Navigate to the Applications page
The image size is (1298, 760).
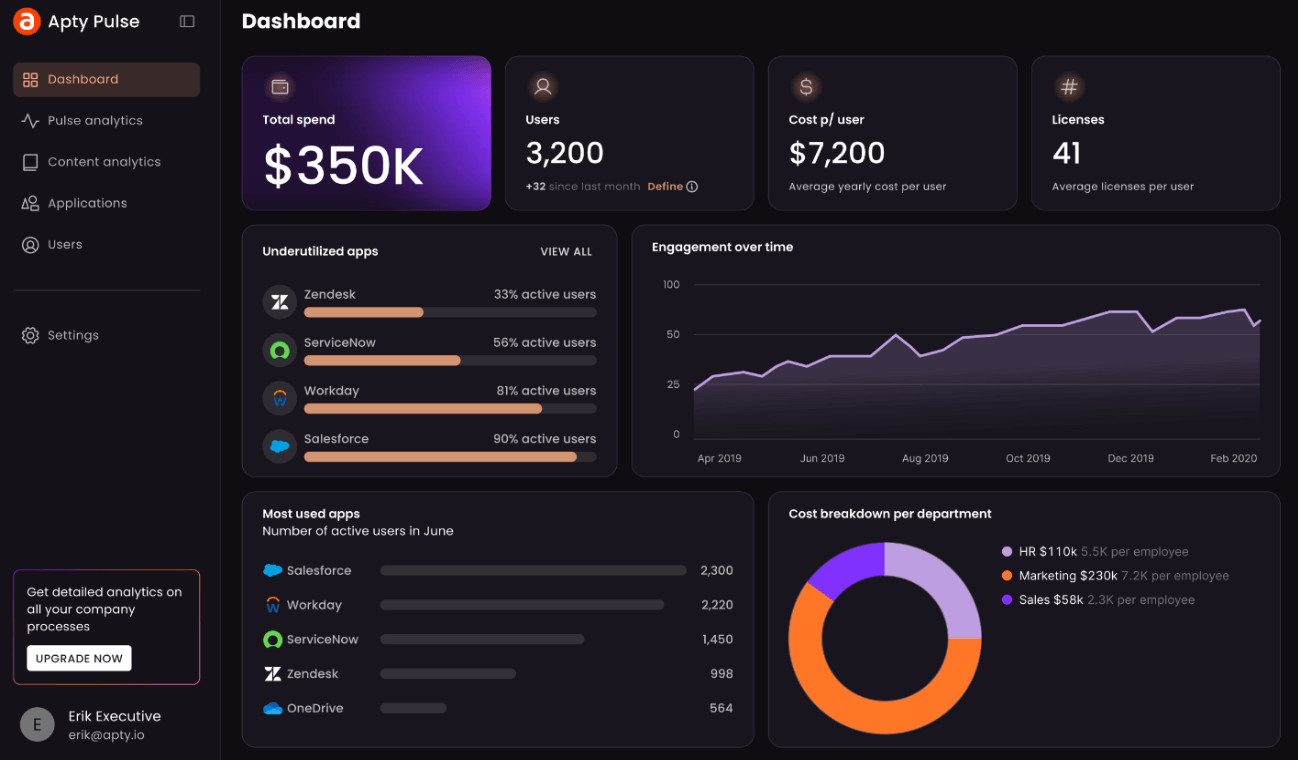pyautogui.click(x=87, y=202)
